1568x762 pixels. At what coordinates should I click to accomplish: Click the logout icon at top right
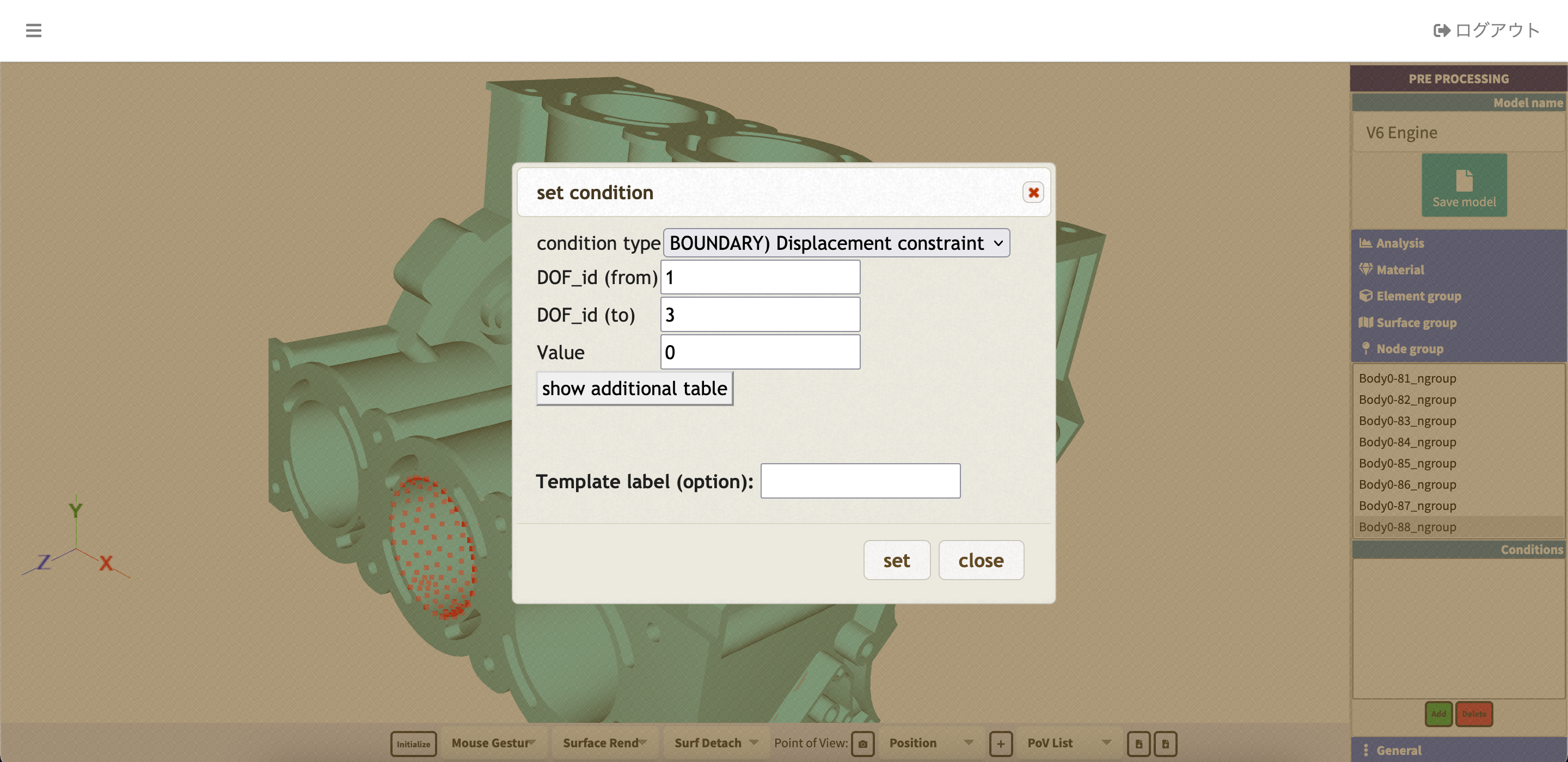click(x=1441, y=30)
